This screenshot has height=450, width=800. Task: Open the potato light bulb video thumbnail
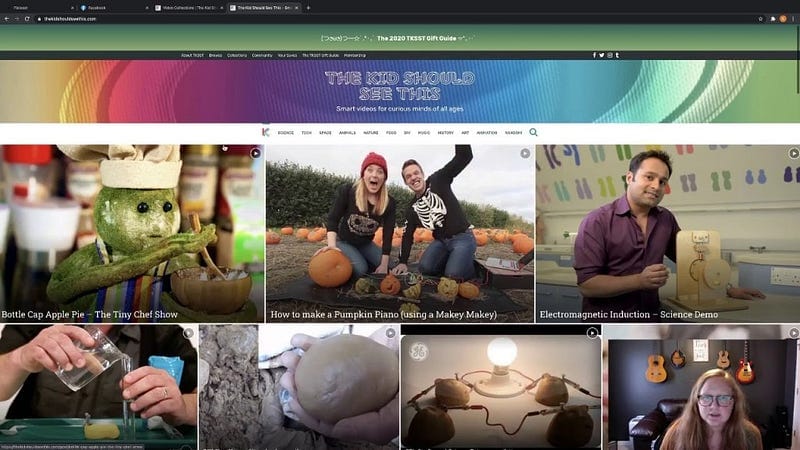500,388
